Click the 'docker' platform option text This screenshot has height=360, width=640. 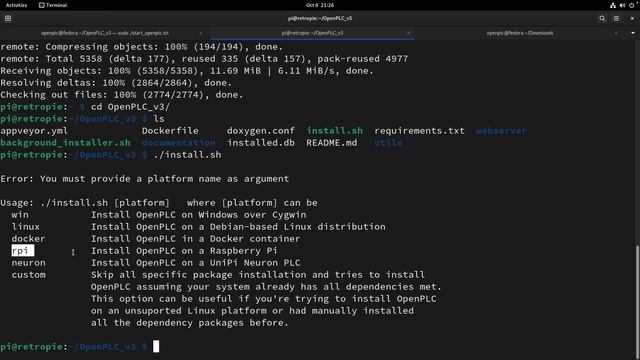click(x=29, y=239)
